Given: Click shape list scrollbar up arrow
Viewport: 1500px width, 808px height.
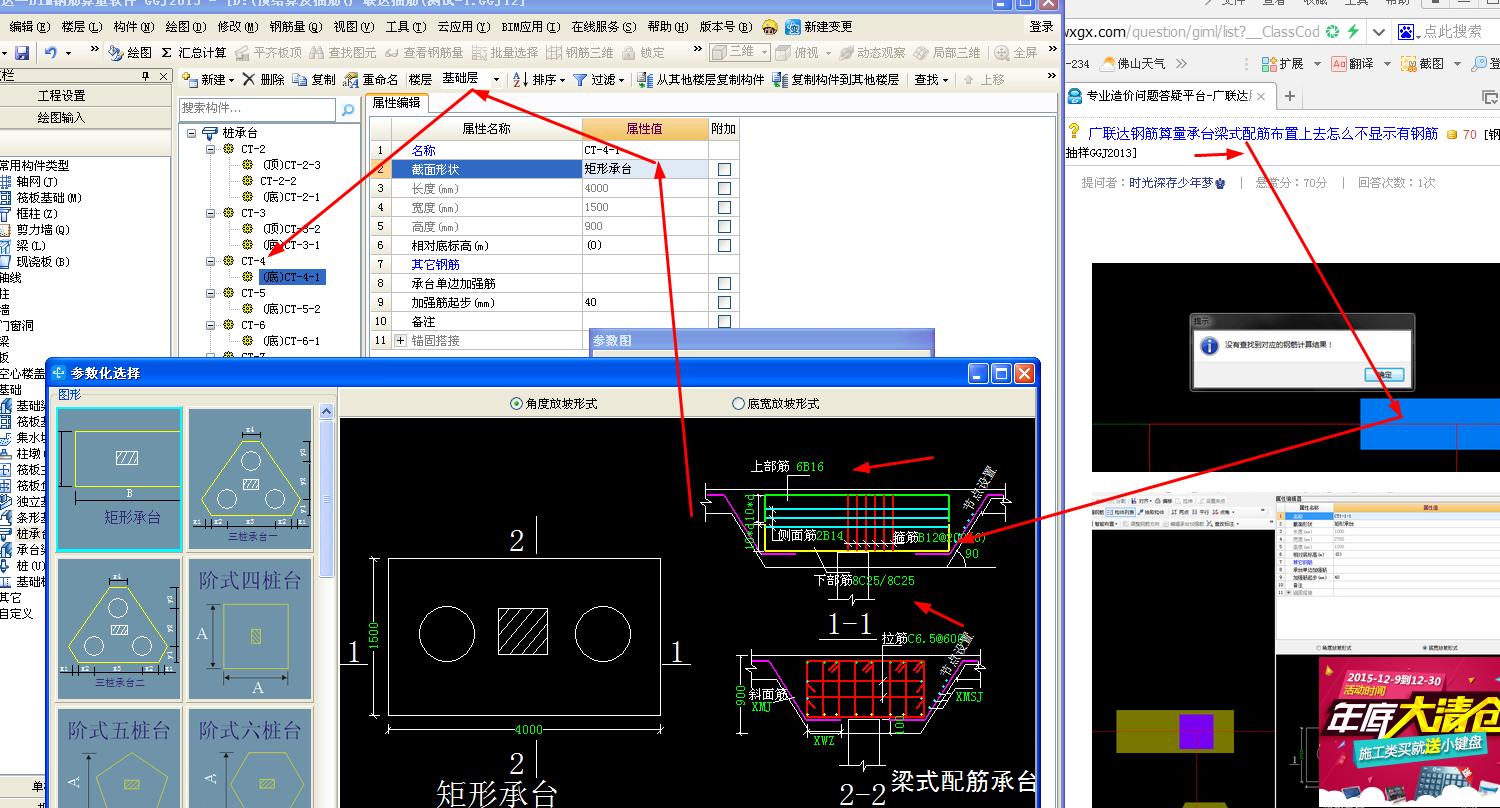Looking at the screenshot, I should click(x=326, y=412).
